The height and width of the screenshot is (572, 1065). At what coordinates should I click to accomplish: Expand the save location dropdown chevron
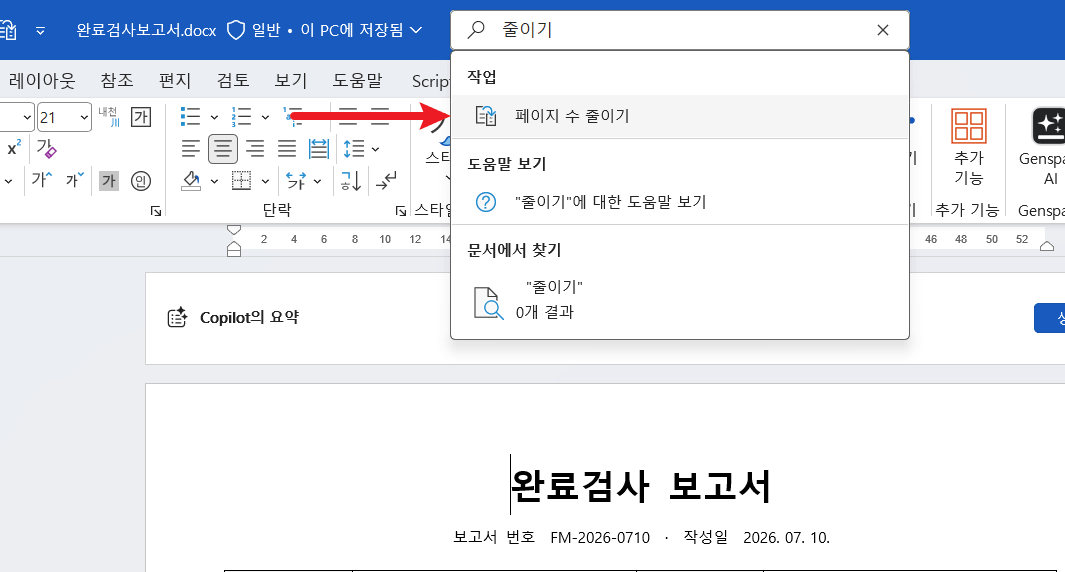coord(416,30)
